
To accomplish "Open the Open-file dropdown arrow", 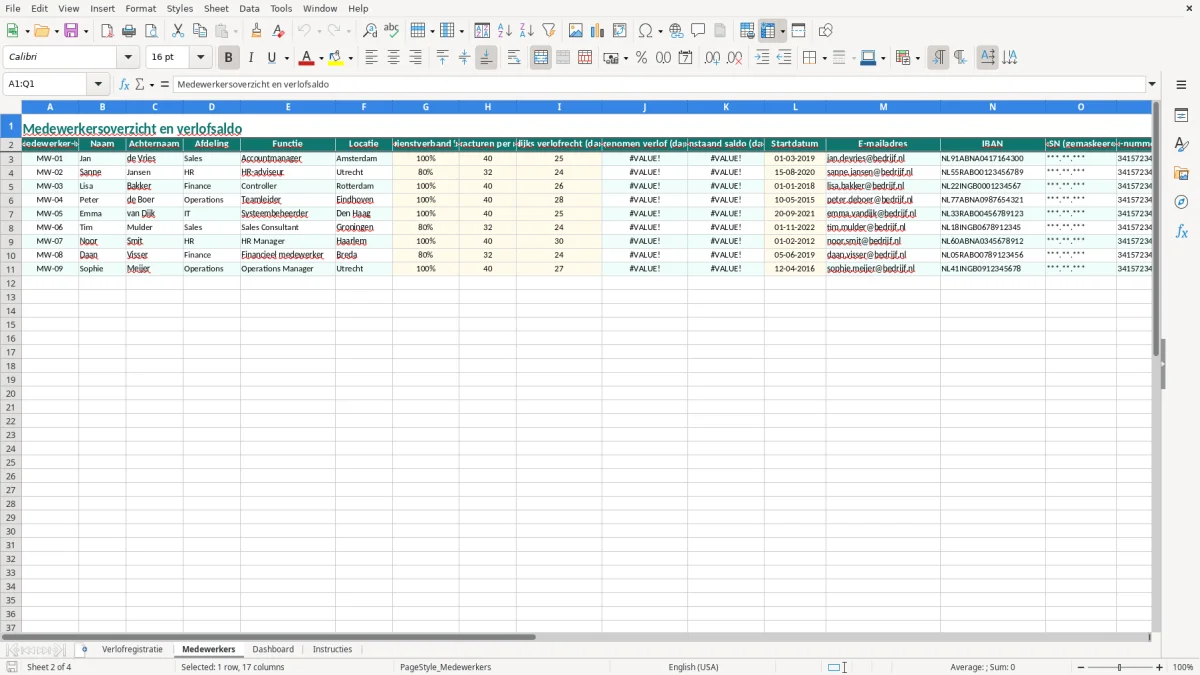I will coord(55,31).
